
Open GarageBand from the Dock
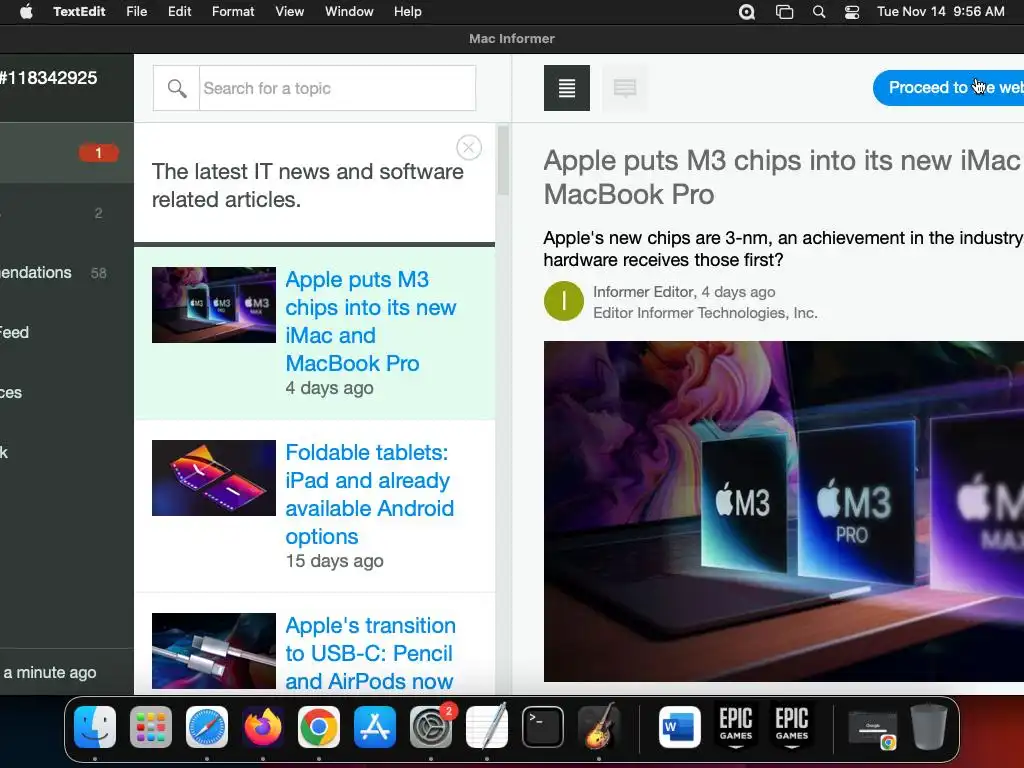pos(599,727)
